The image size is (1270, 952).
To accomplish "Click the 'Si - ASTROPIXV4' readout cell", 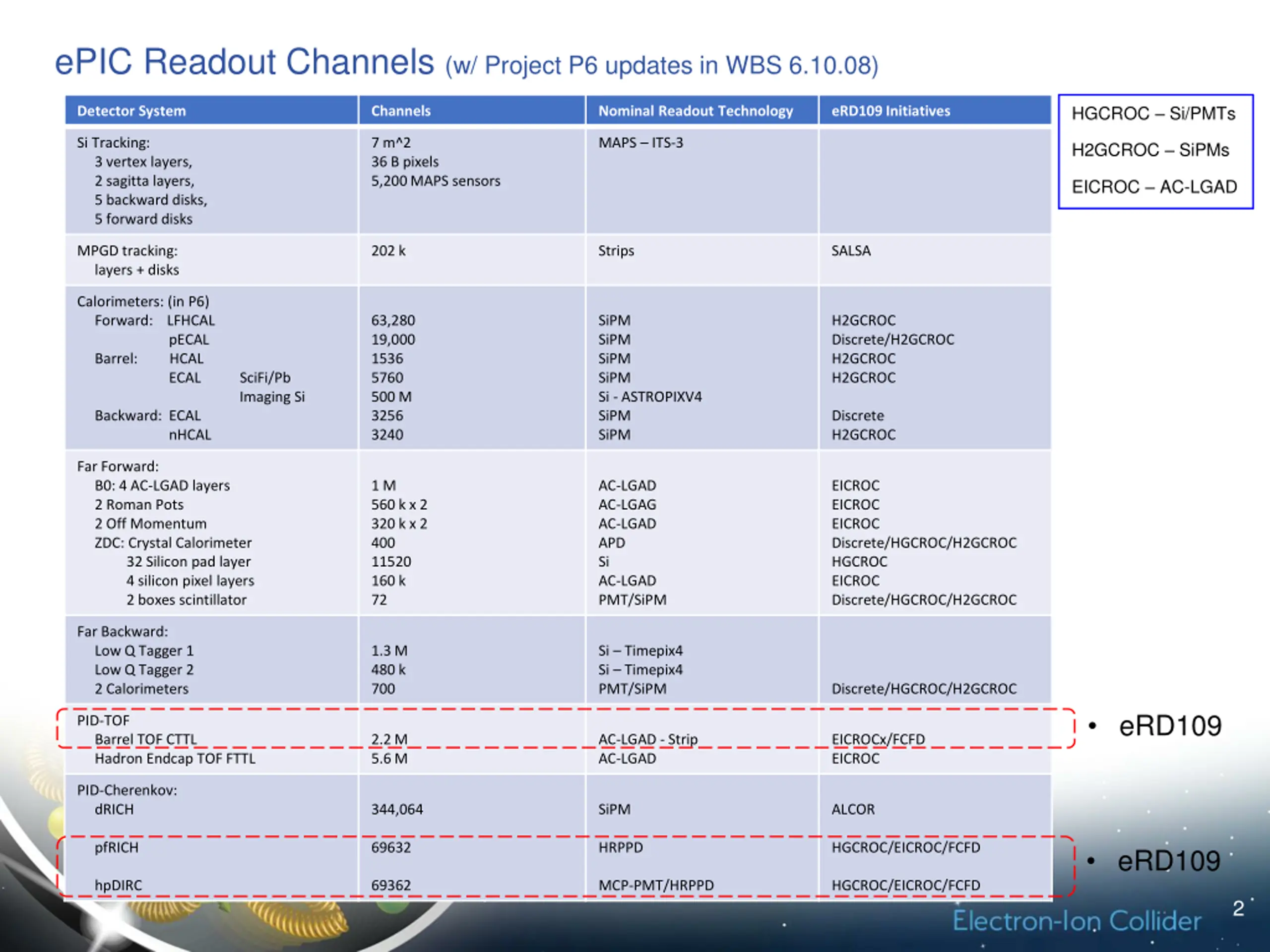I will [x=650, y=397].
